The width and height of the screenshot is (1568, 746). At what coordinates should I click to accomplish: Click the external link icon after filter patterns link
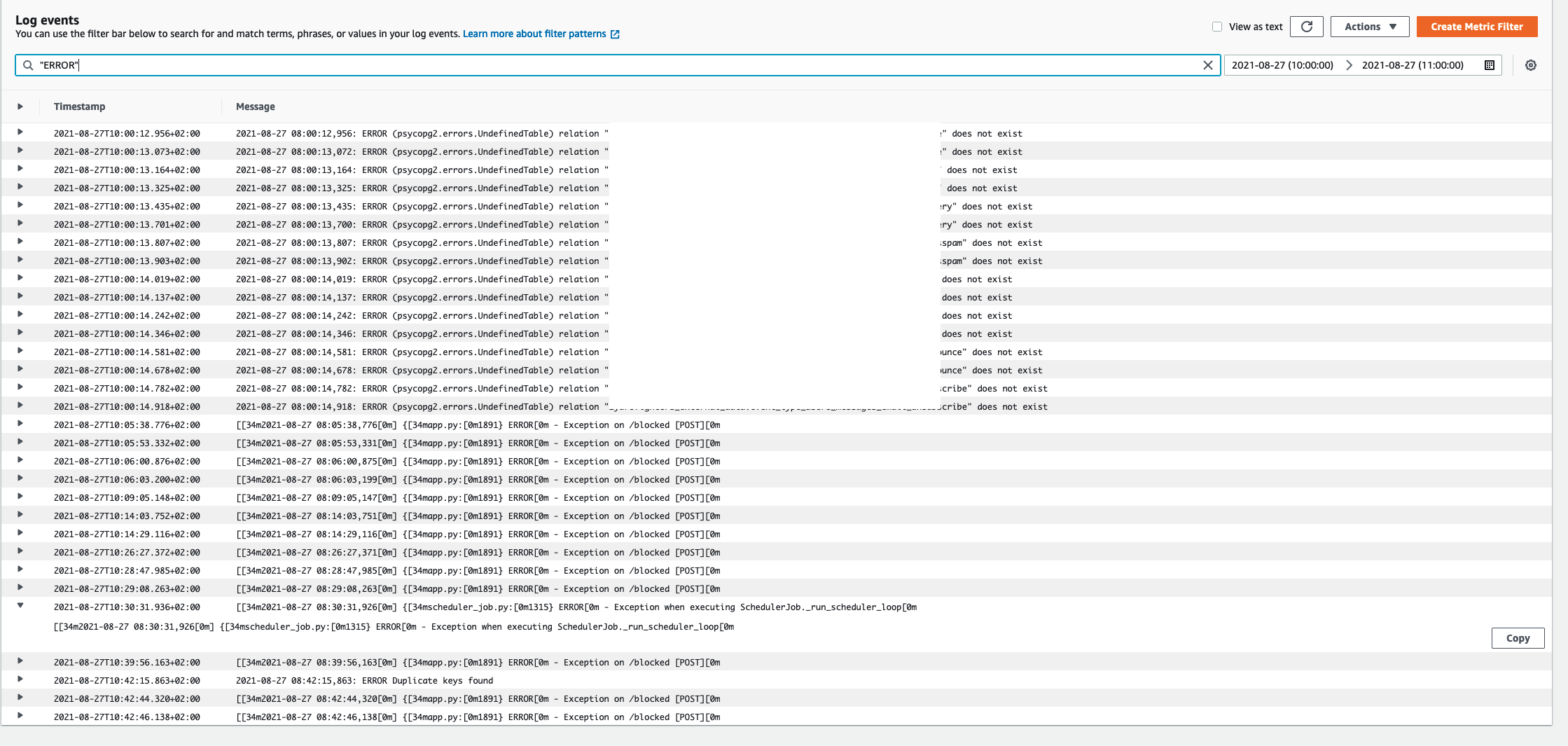[615, 34]
